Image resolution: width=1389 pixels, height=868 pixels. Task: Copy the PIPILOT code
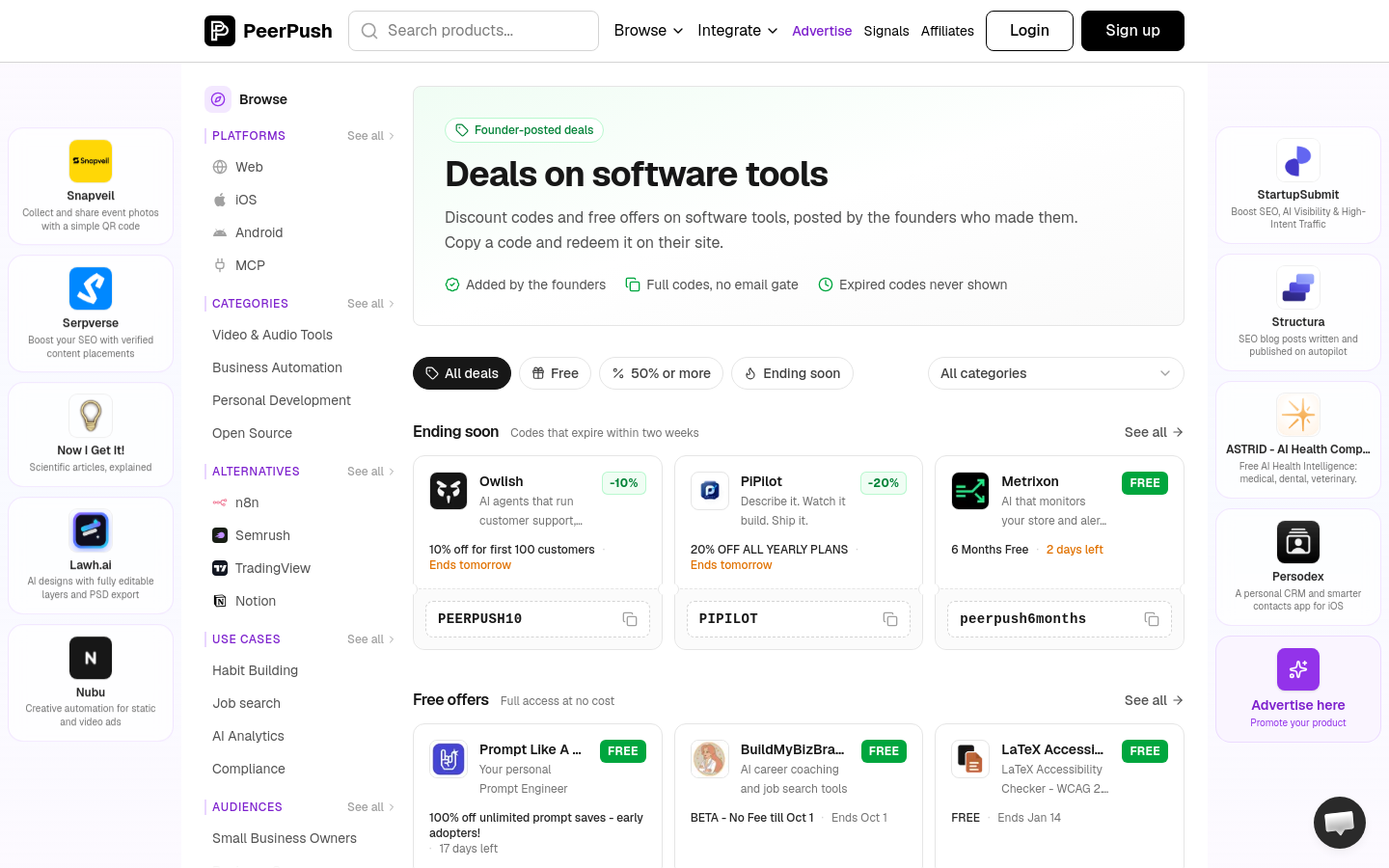890,619
